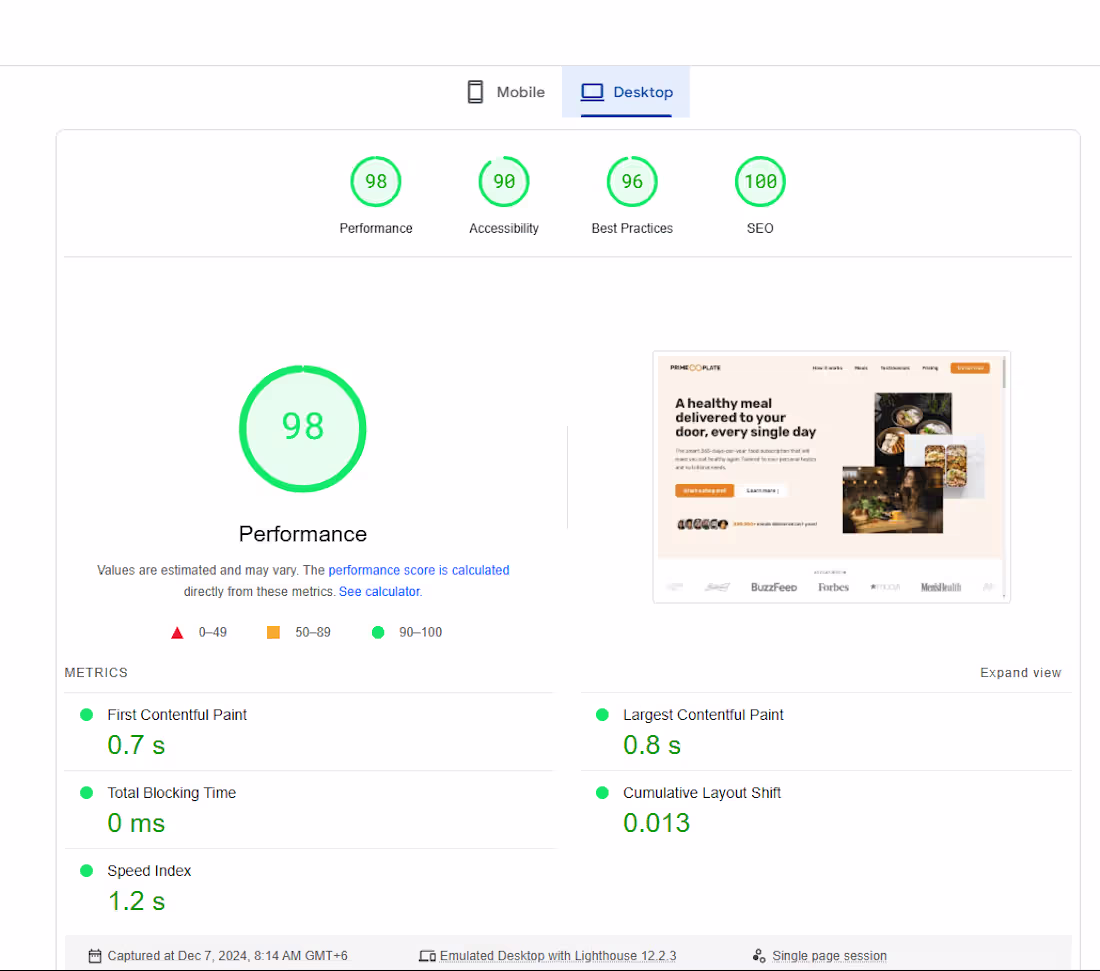Select the Total Blocking Time label
Viewport: 1100px width, 971px height.
(x=171, y=793)
